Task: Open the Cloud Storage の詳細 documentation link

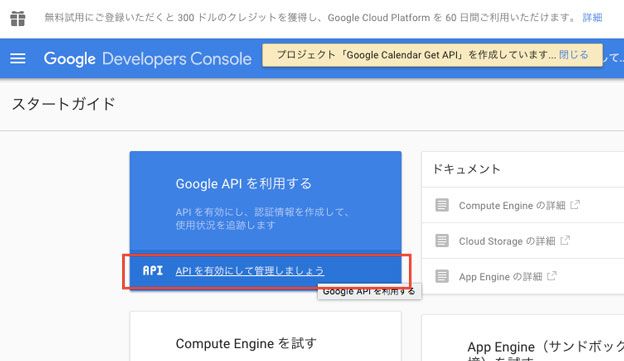Action: click(507, 241)
